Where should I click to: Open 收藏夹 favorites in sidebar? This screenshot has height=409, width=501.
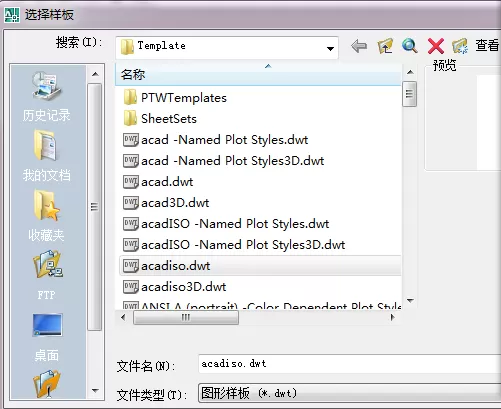coord(47,216)
